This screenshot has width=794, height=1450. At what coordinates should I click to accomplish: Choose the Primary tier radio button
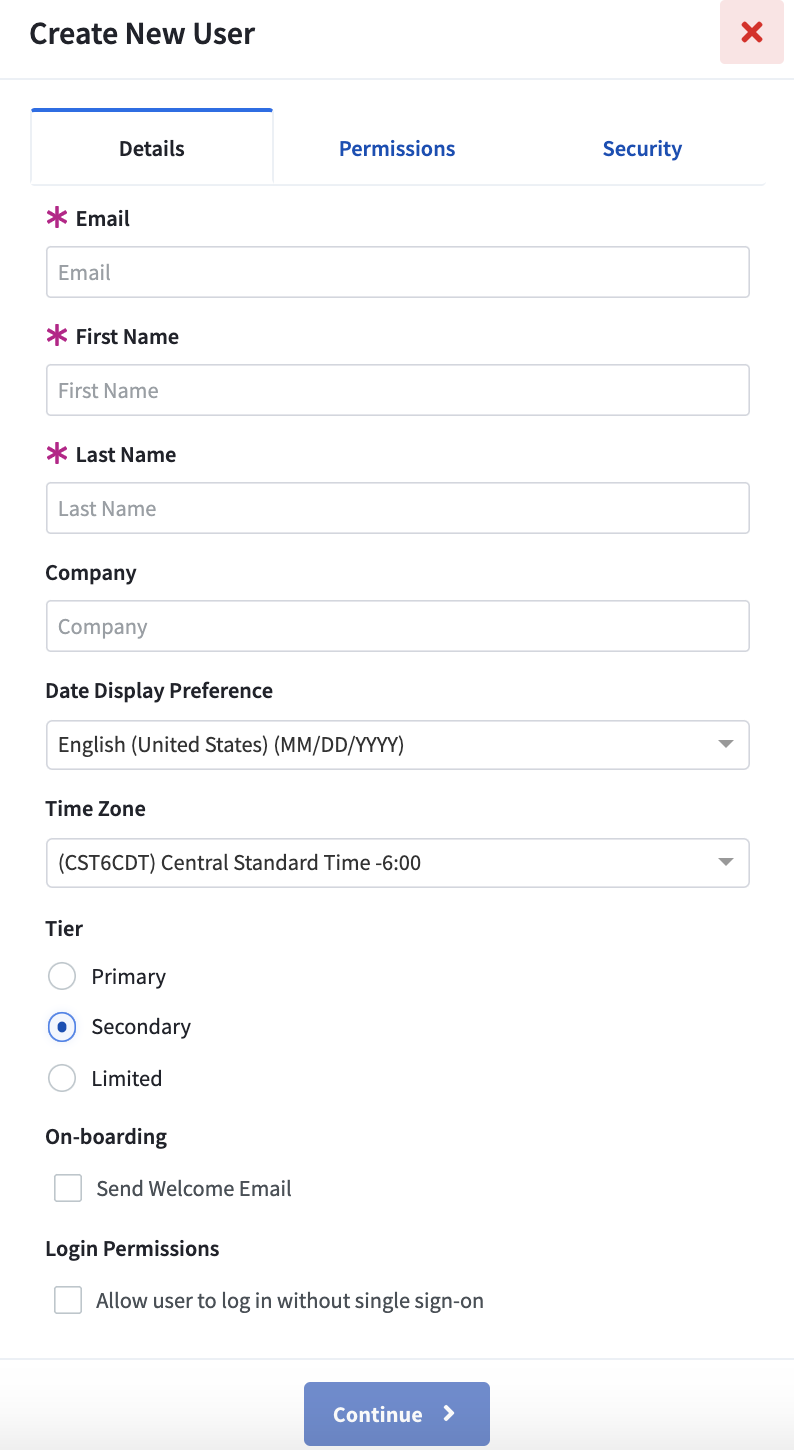coord(62,976)
